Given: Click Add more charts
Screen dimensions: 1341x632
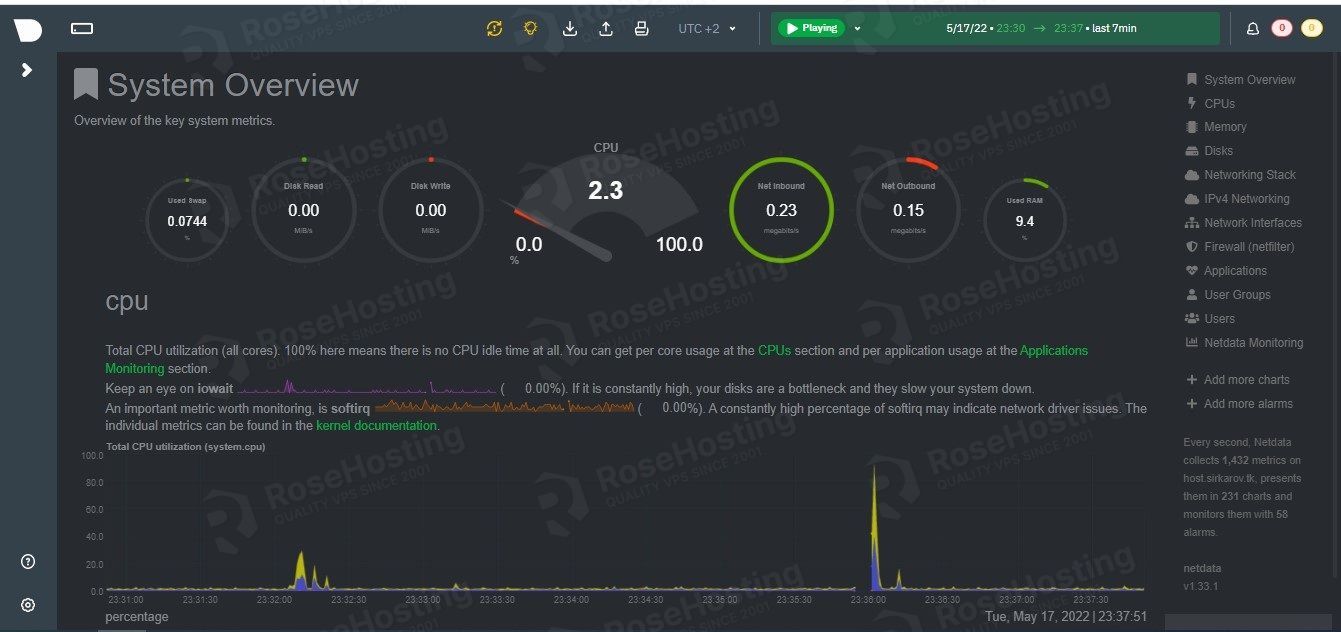Looking at the screenshot, I should [x=1245, y=380].
